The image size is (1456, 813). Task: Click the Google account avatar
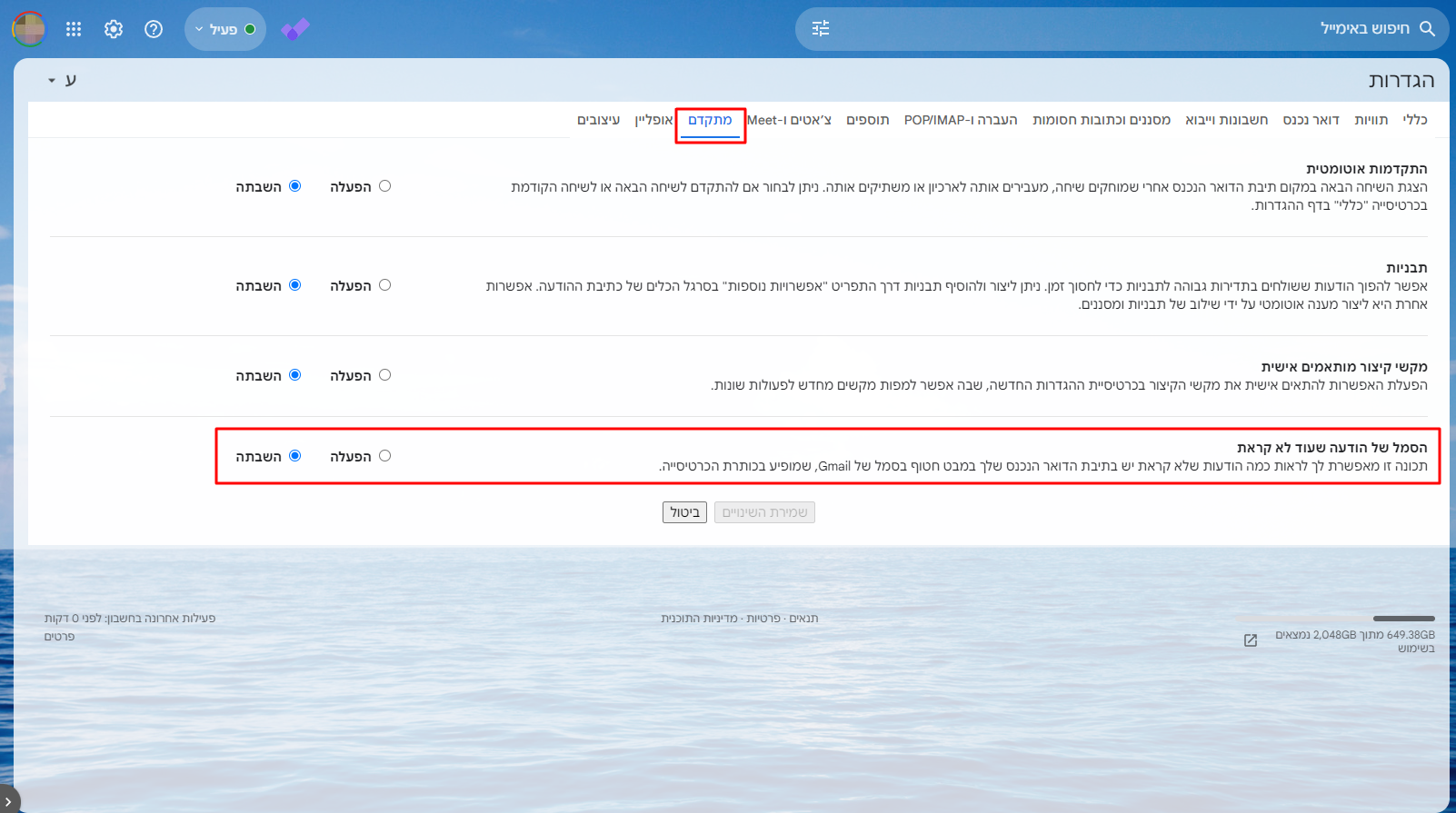point(29,29)
